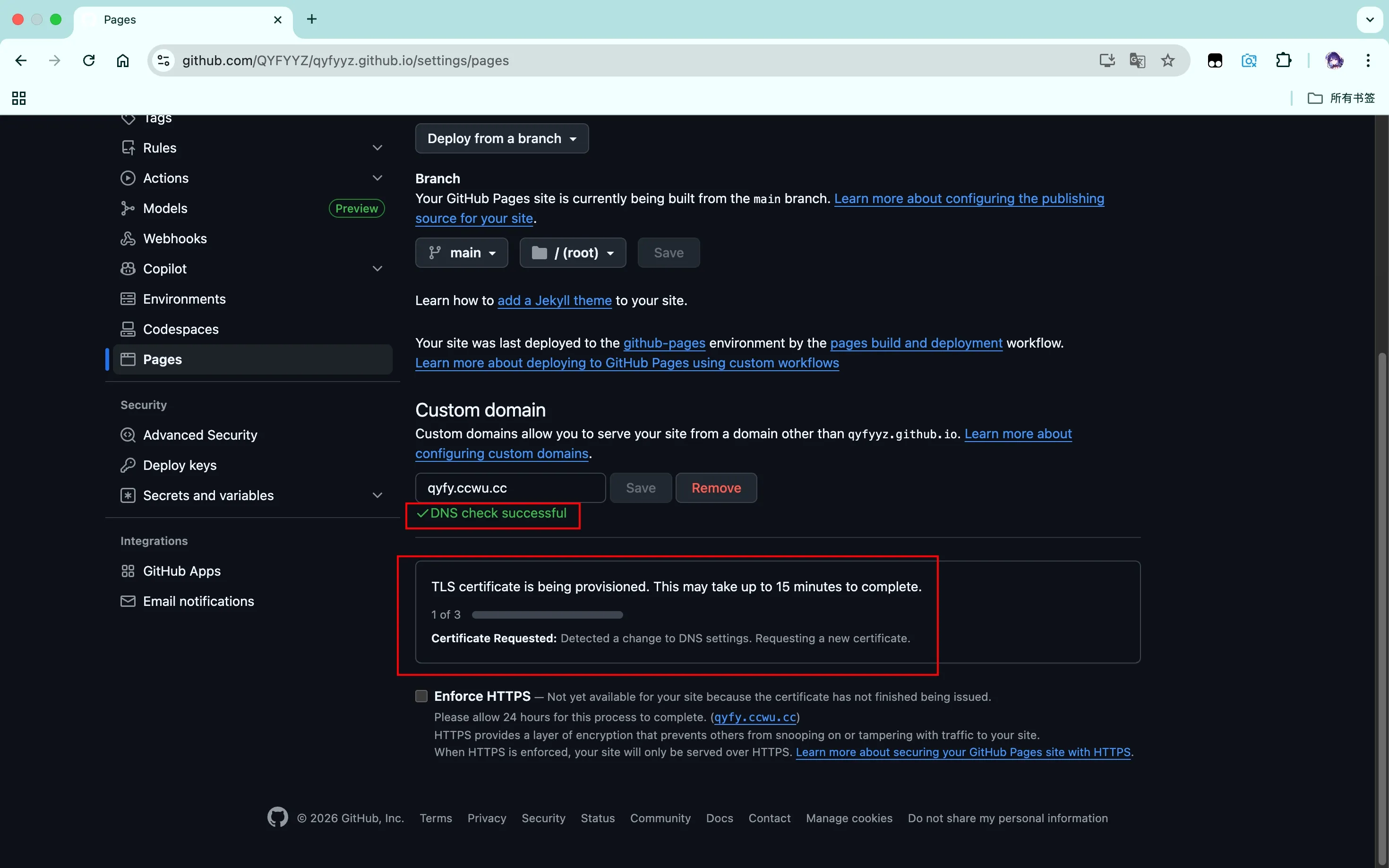Click the translate page icon
Viewport: 1389px width, 868px height.
[x=1137, y=60]
